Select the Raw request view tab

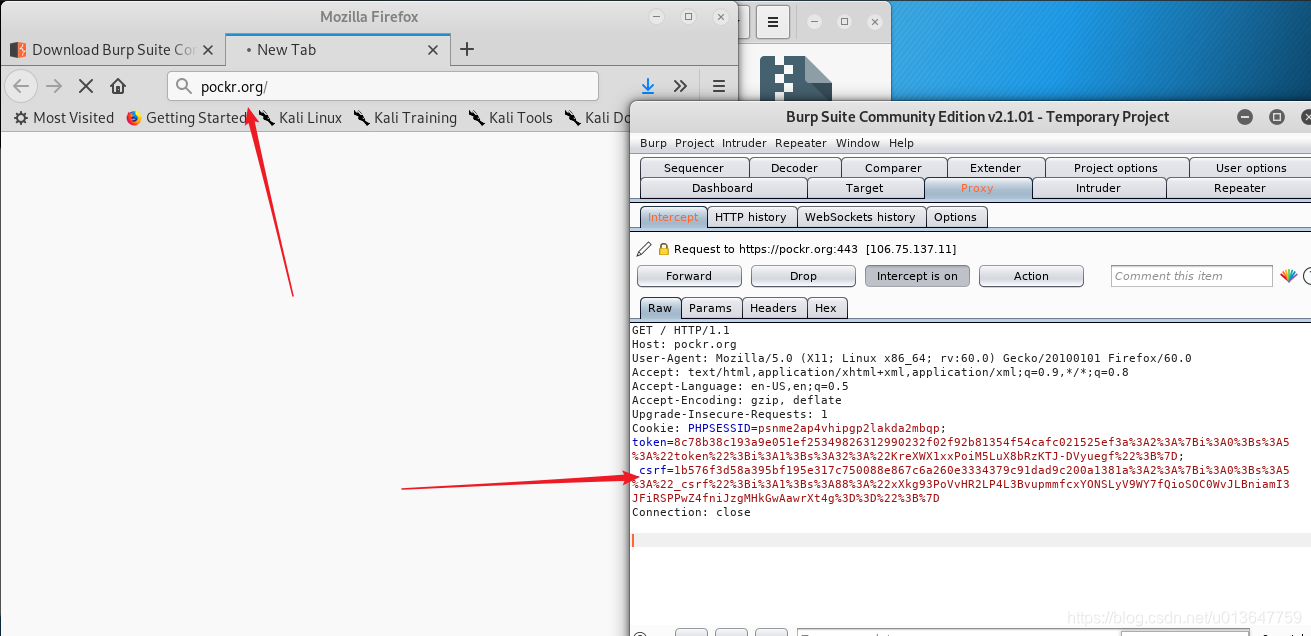click(660, 308)
